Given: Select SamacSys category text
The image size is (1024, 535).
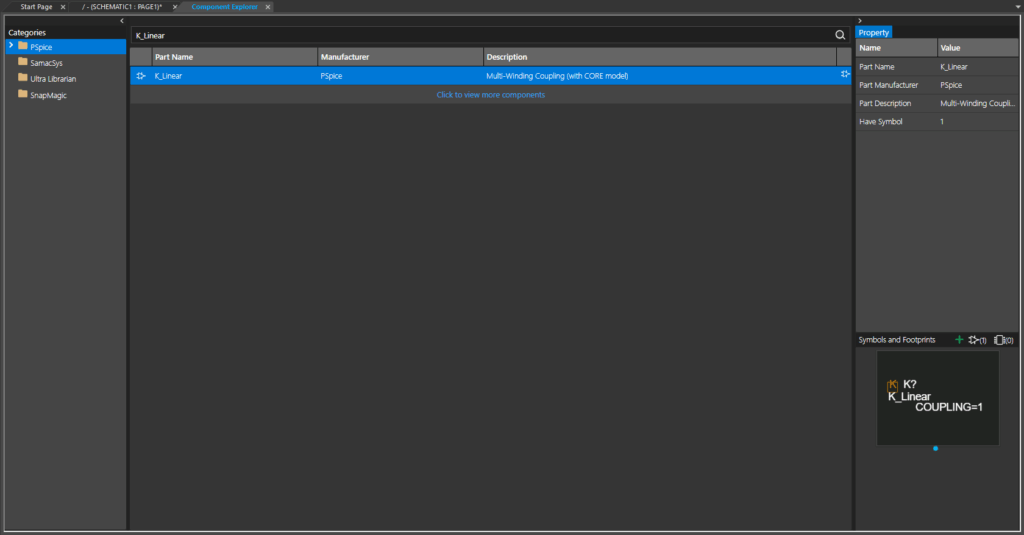Looking at the screenshot, I should tap(46, 63).
